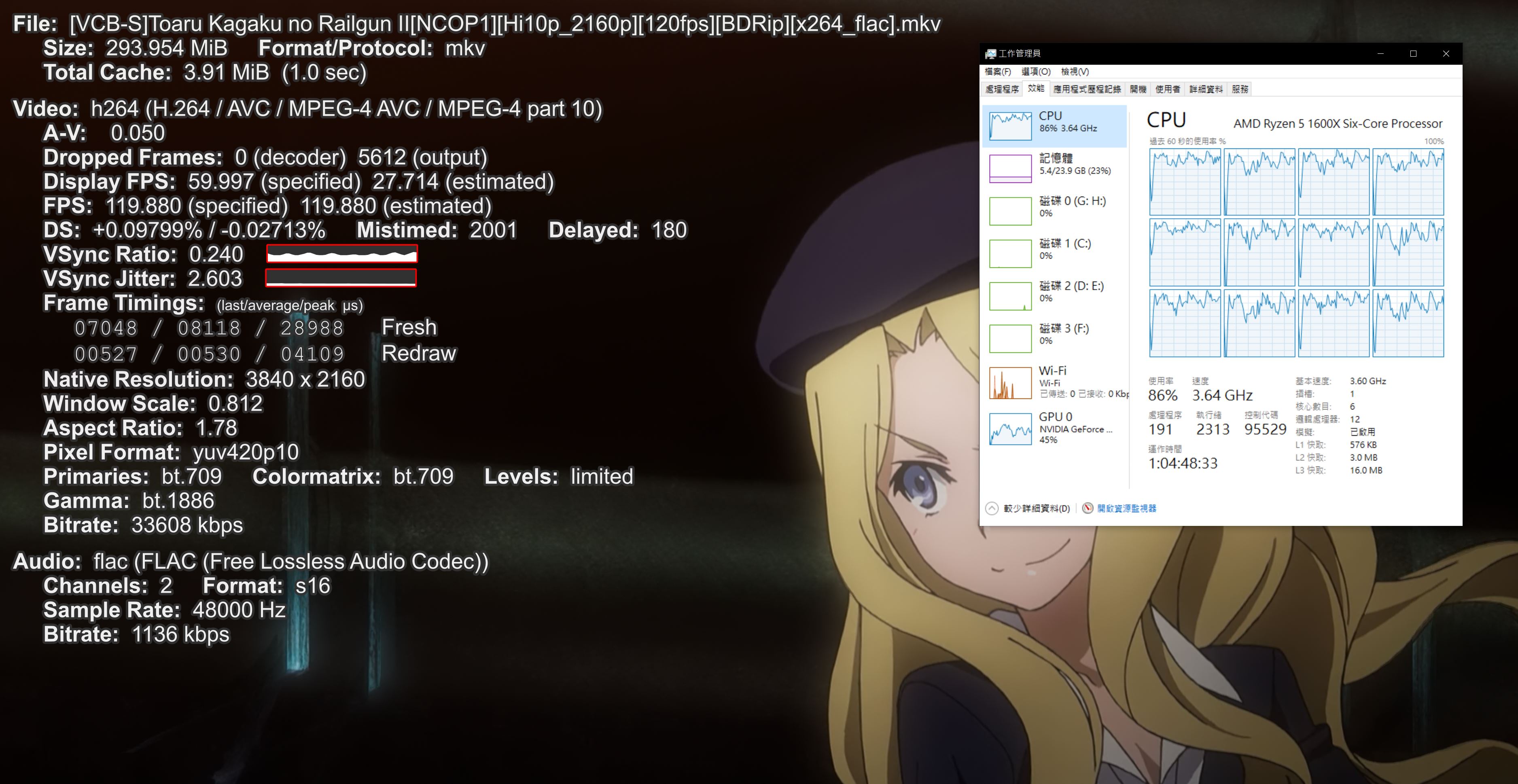Minimize the 工作管理員 window

pyautogui.click(x=1380, y=54)
